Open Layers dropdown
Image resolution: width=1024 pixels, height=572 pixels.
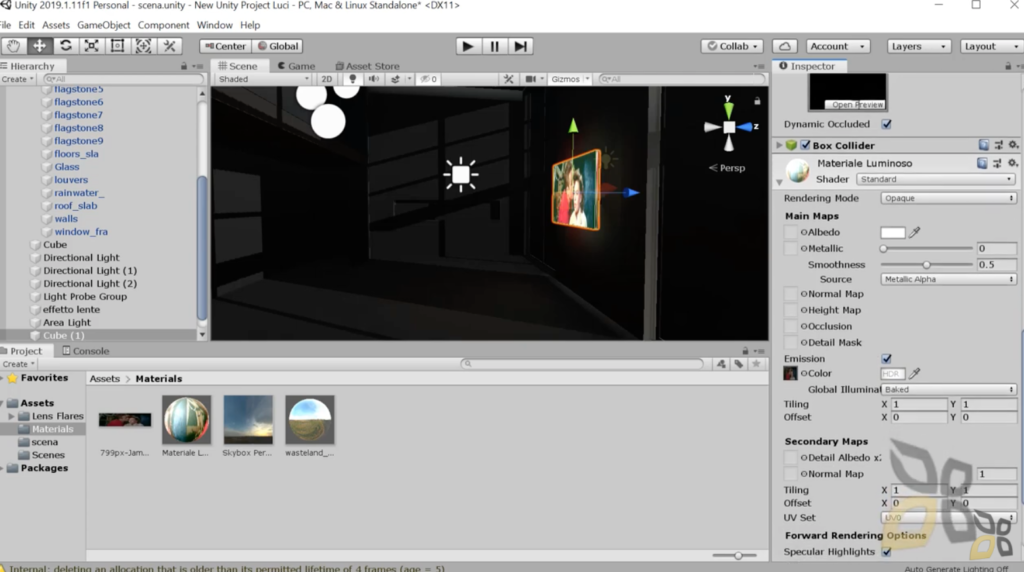pyautogui.click(x=918, y=46)
